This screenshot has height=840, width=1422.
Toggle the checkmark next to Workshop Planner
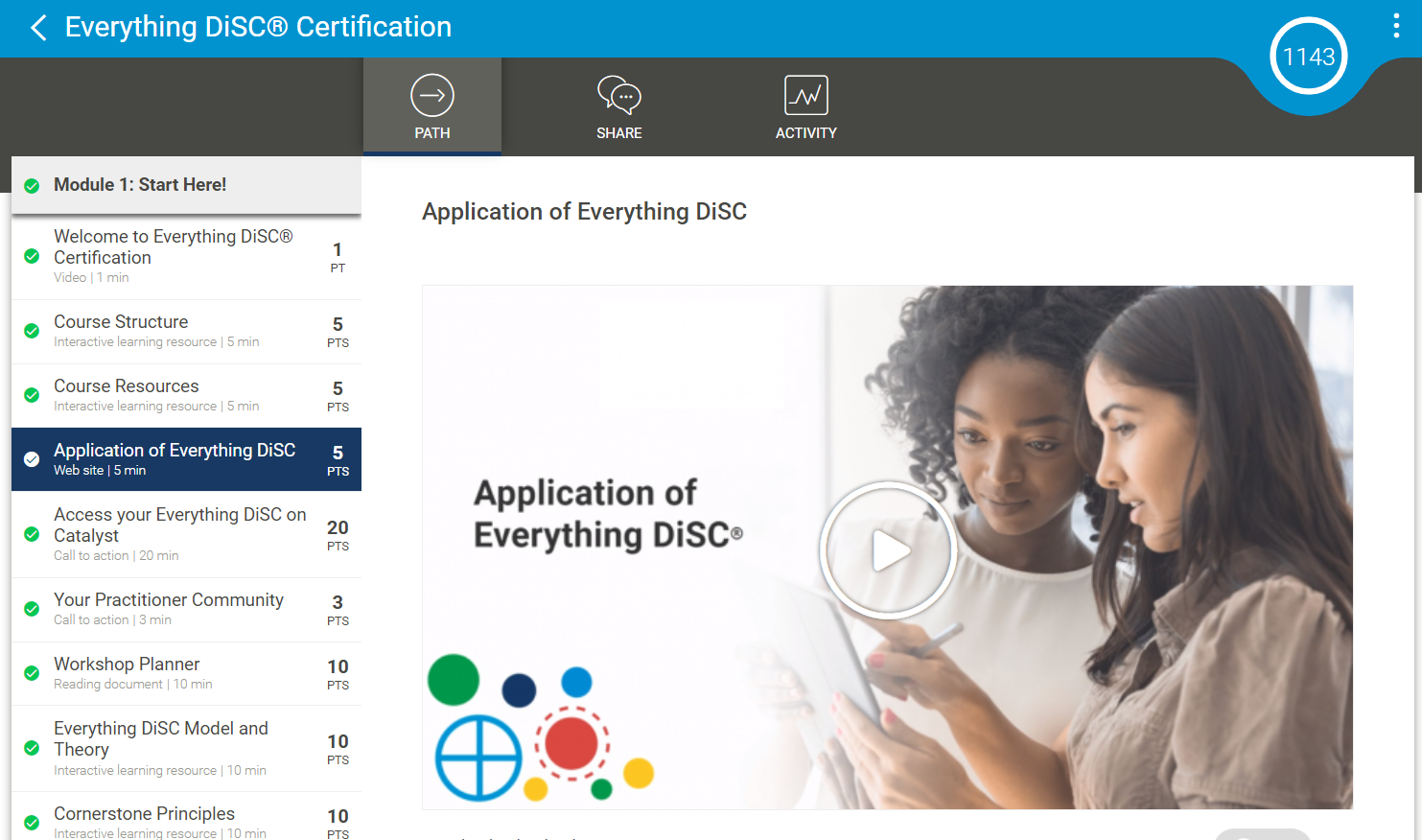(31, 673)
